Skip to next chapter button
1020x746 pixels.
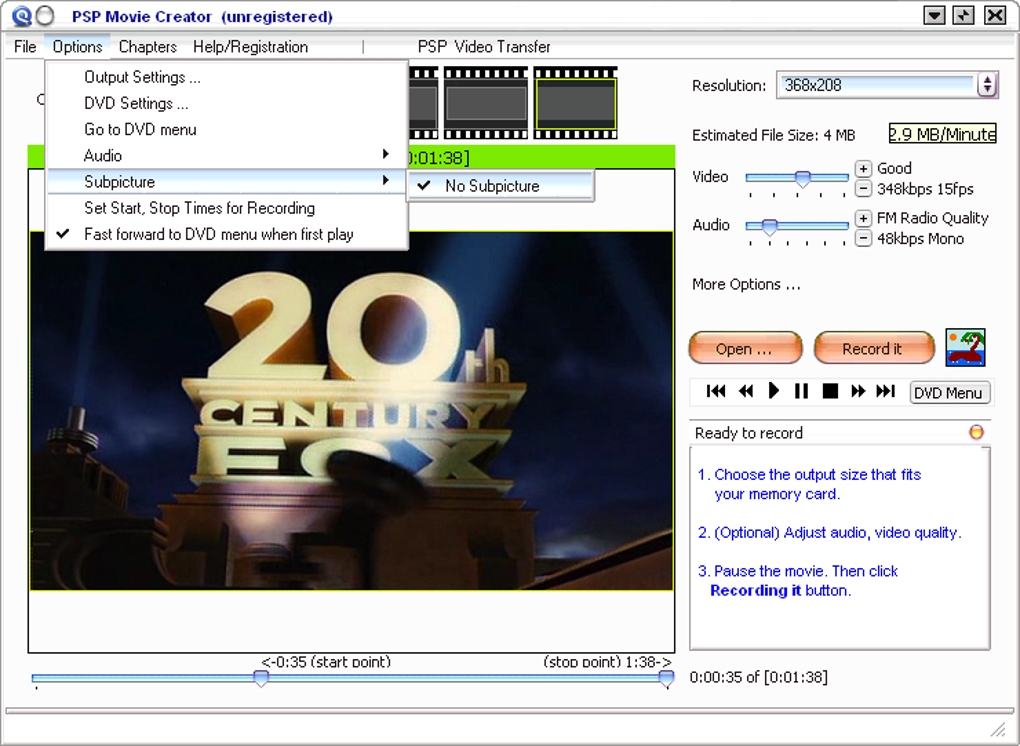(885, 391)
